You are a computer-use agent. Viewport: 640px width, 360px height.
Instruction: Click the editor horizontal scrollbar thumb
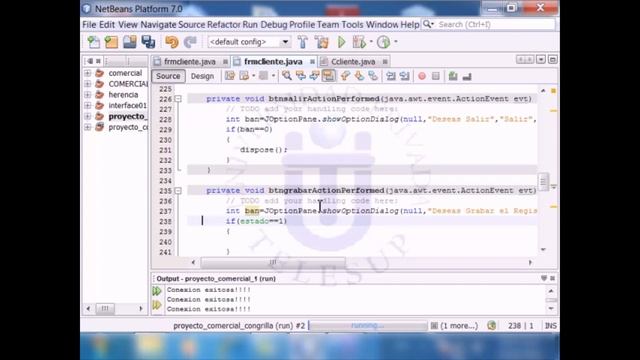(x=273, y=262)
